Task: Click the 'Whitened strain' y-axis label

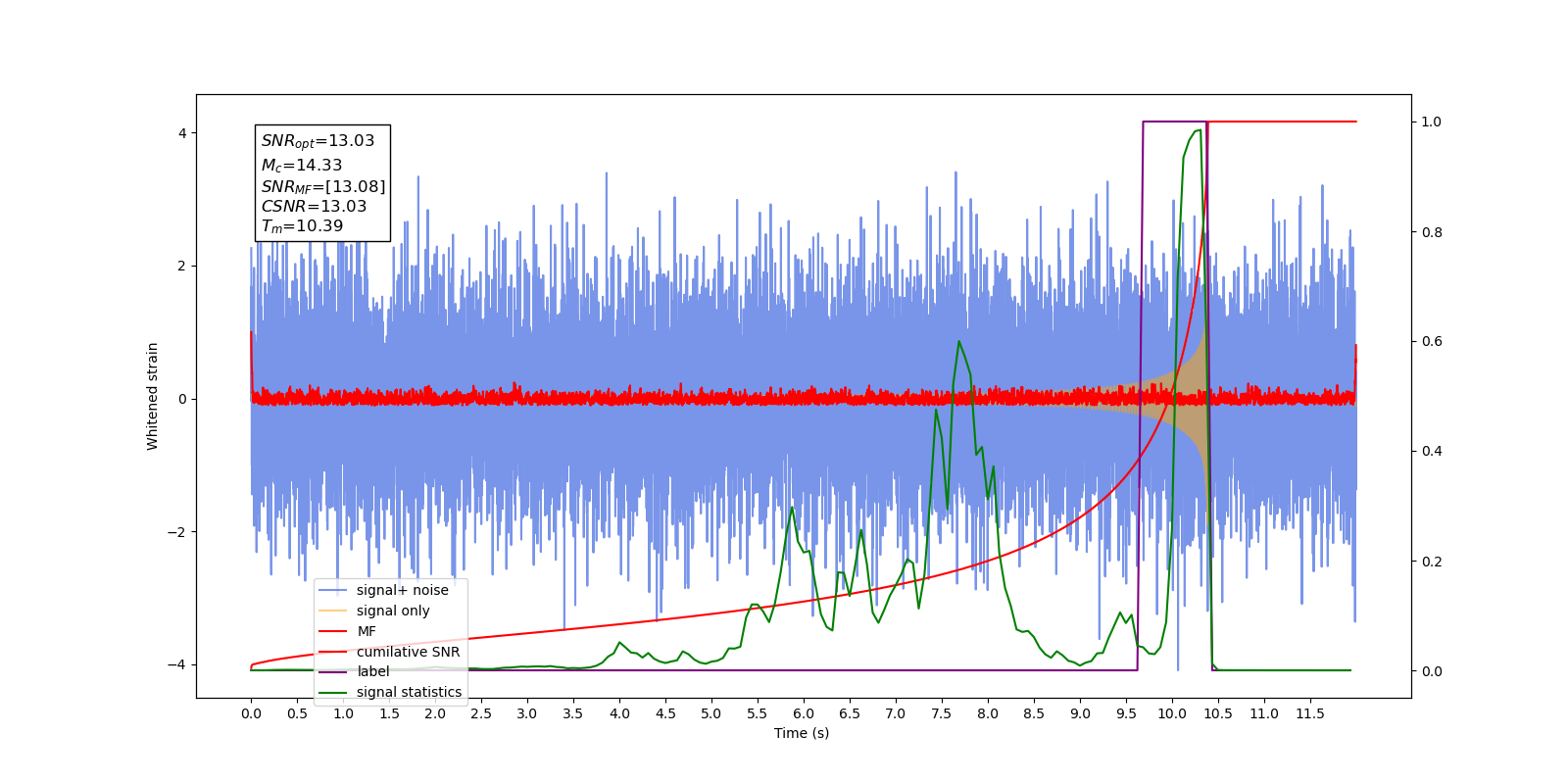Action: click(152, 396)
